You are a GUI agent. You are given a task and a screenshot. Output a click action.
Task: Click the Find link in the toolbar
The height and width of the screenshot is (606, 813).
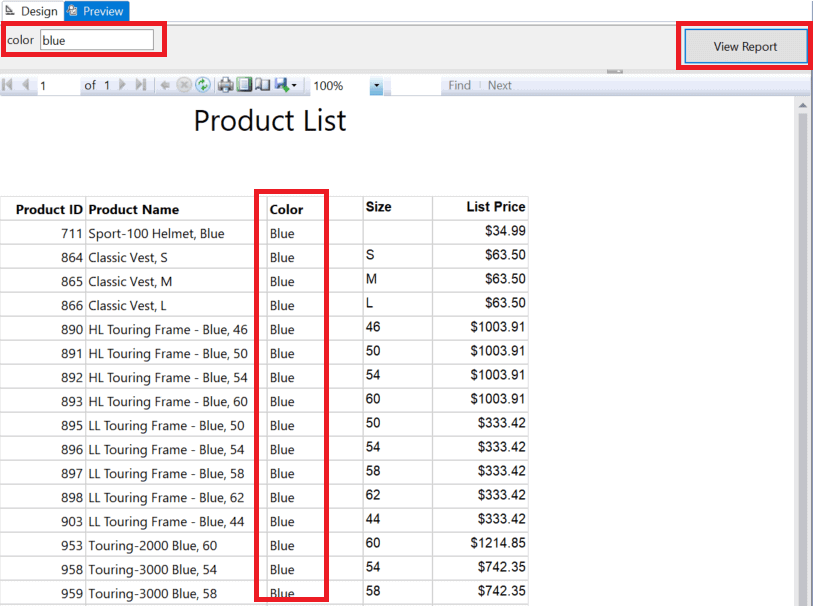pyautogui.click(x=459, y=86)
